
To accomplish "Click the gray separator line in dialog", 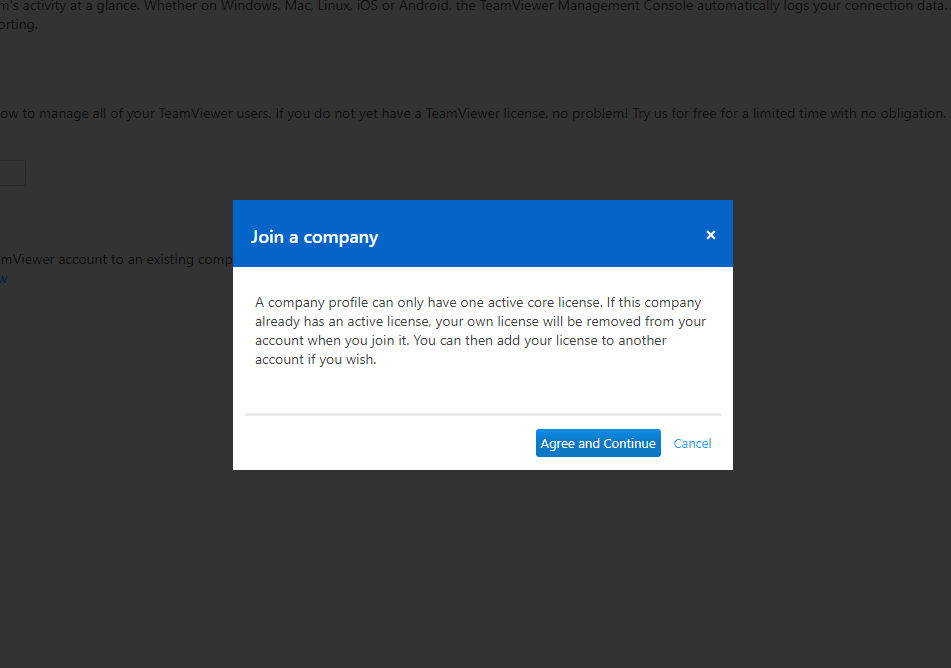I will [483, 414].
